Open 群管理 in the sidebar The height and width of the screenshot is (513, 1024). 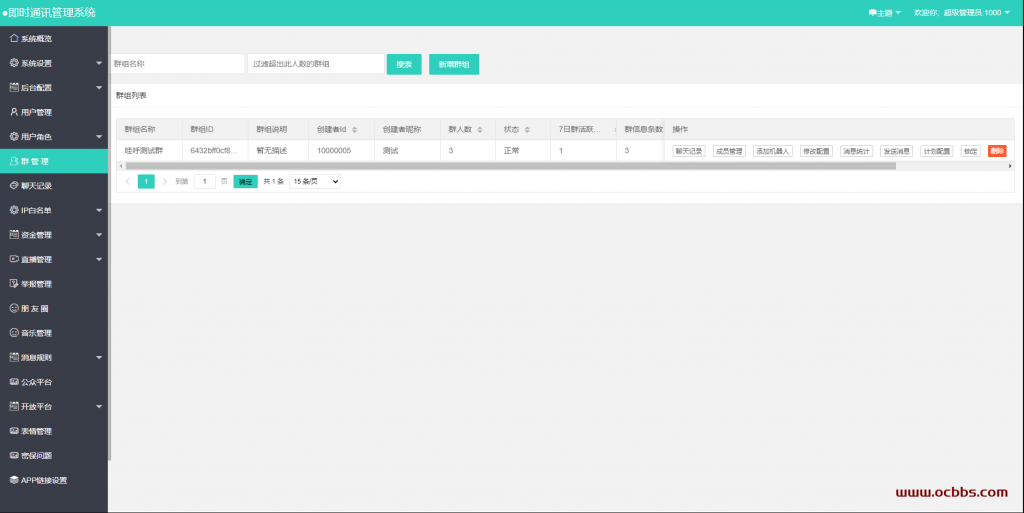54,161
